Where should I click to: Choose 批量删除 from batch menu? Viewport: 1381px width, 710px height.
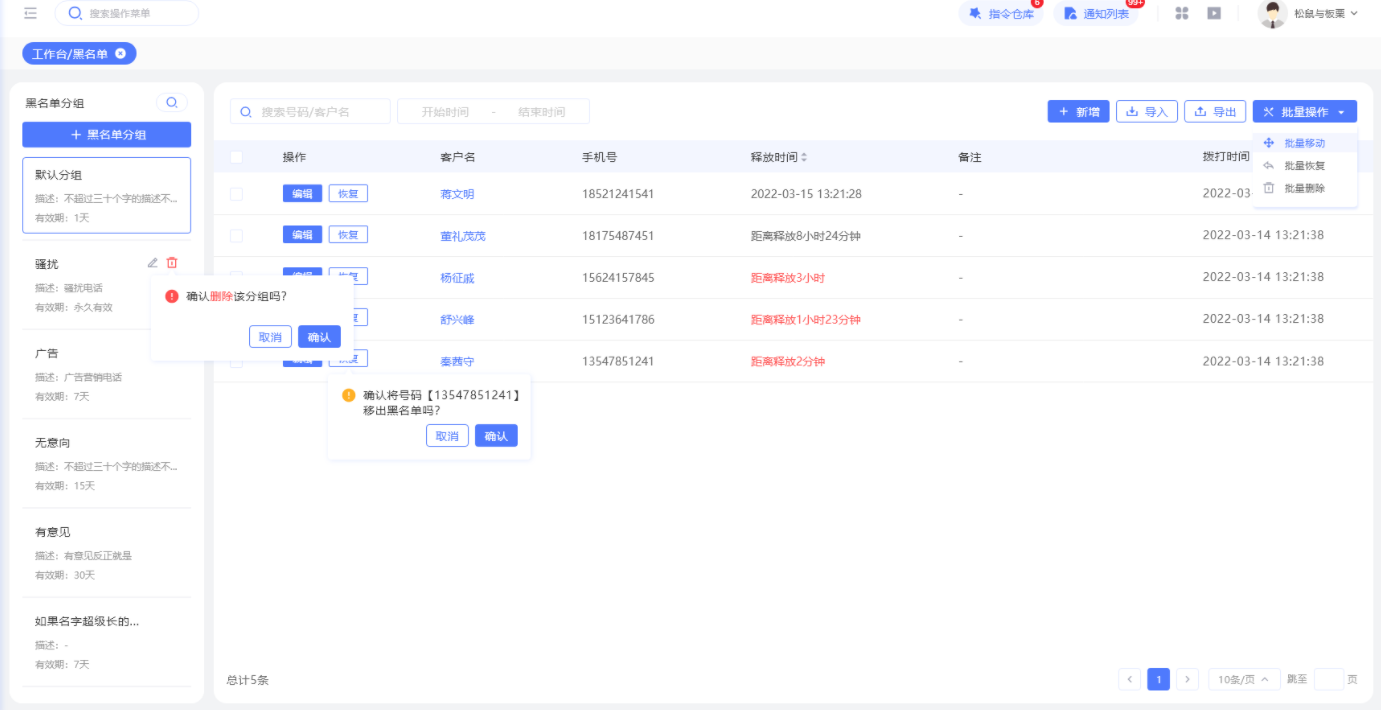(1304, 188)
